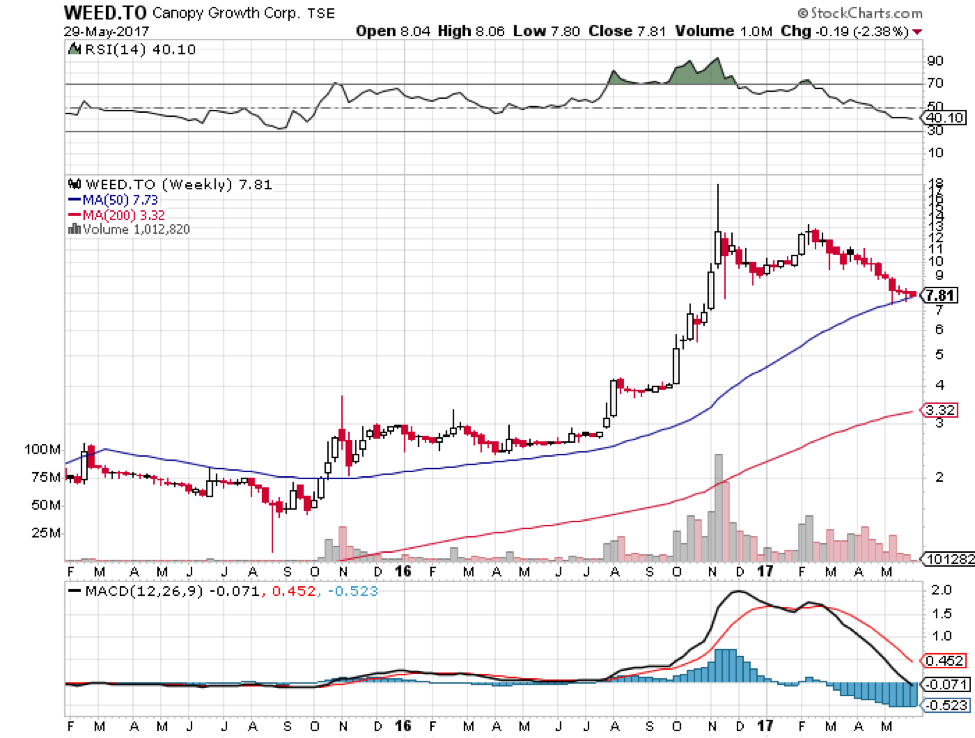Screen dimensions: 975x738
Task: Click the tallest volume bar in November 2016
Action: [718, 507]
